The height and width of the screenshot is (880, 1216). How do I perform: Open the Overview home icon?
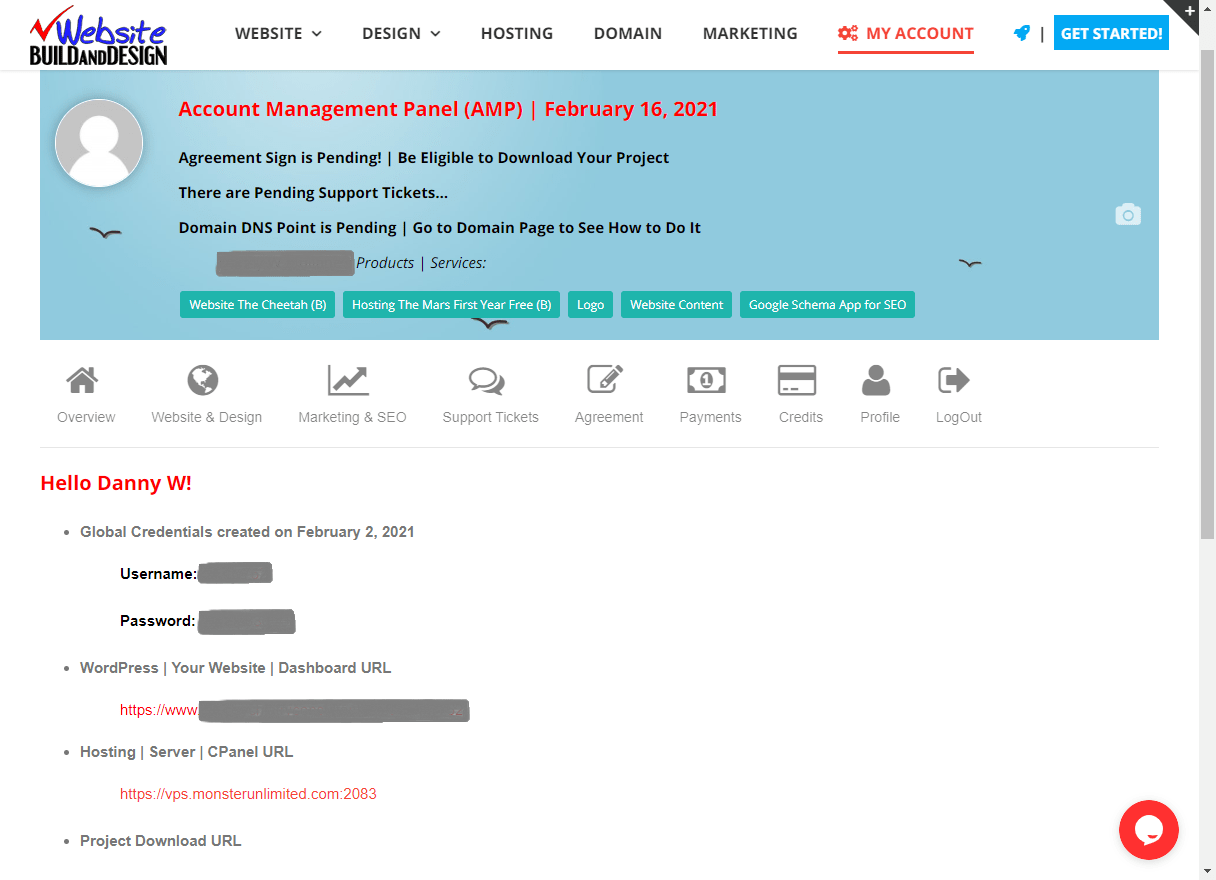tap(82, 381)
